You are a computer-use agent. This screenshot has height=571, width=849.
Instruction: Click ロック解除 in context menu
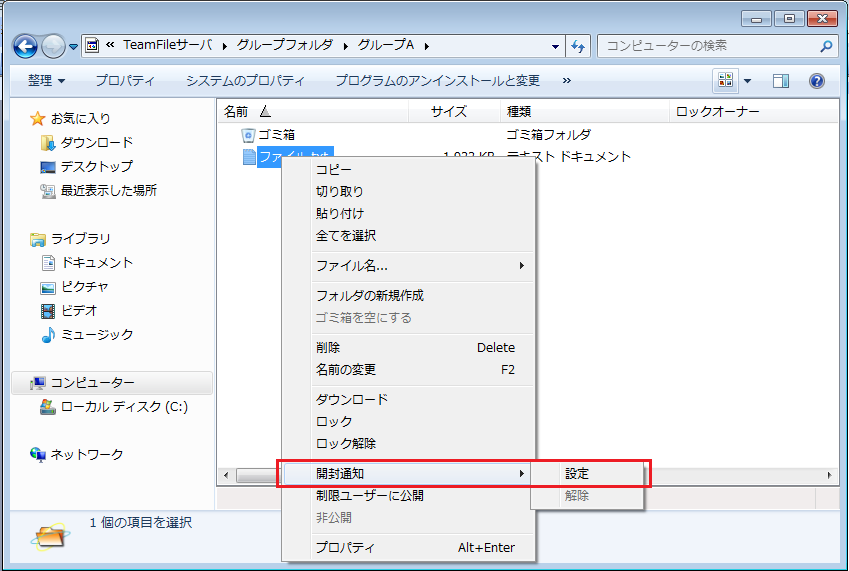(x=346, y=443)
